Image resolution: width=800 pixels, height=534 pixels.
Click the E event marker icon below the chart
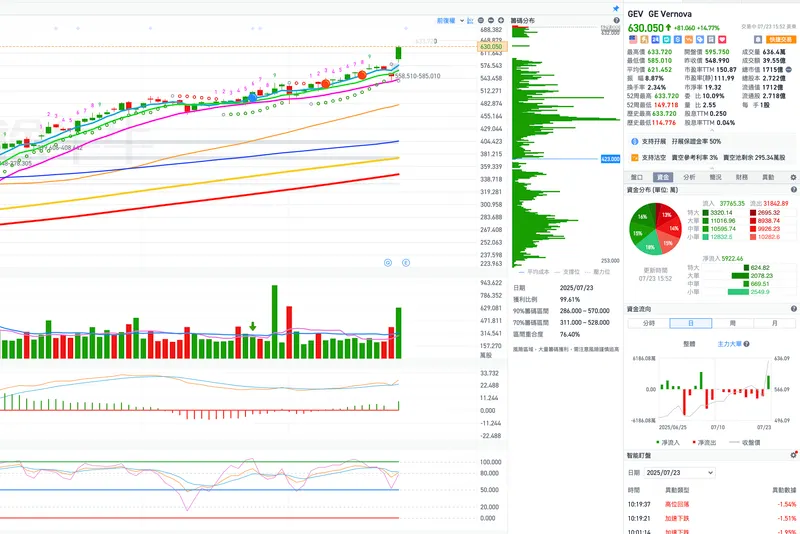tap(406, 263)
